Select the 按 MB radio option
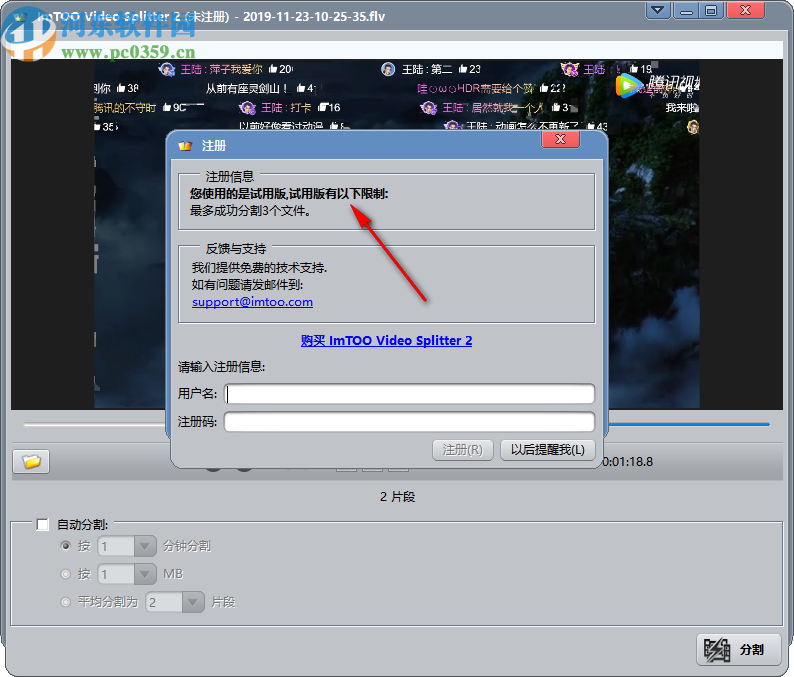The height and width of the screenshot is (677, 794). (x=65, y=574)
